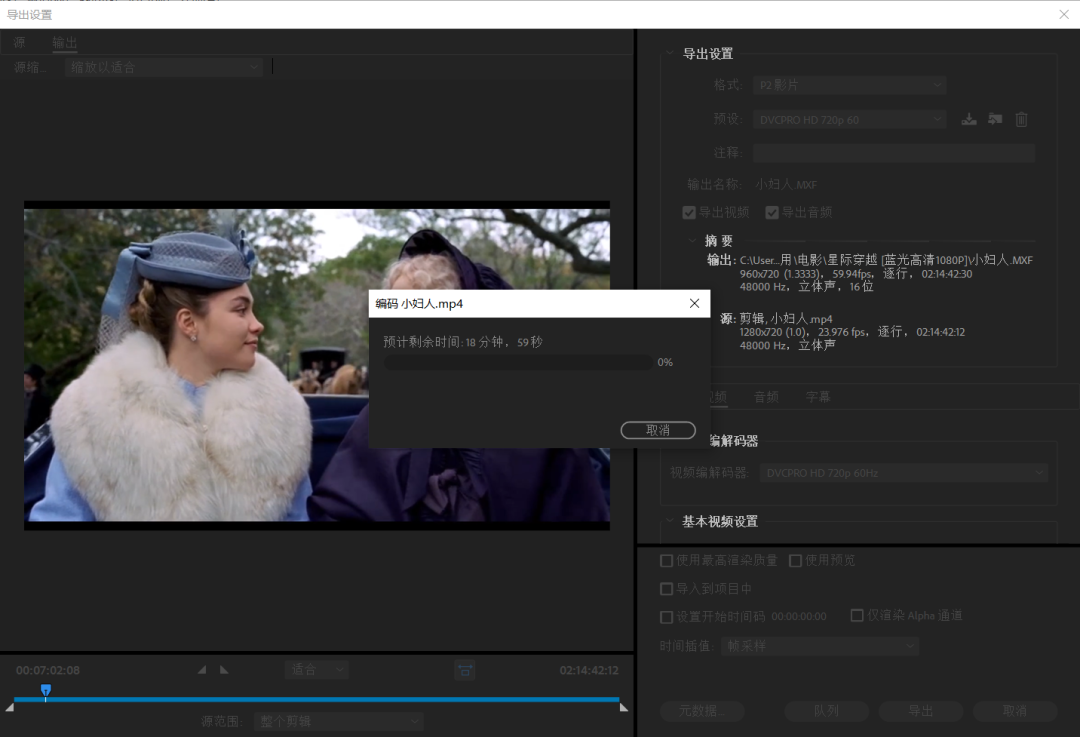Click the video preview frame
The image size is (1080, 737).
click(x=317, y=365)
